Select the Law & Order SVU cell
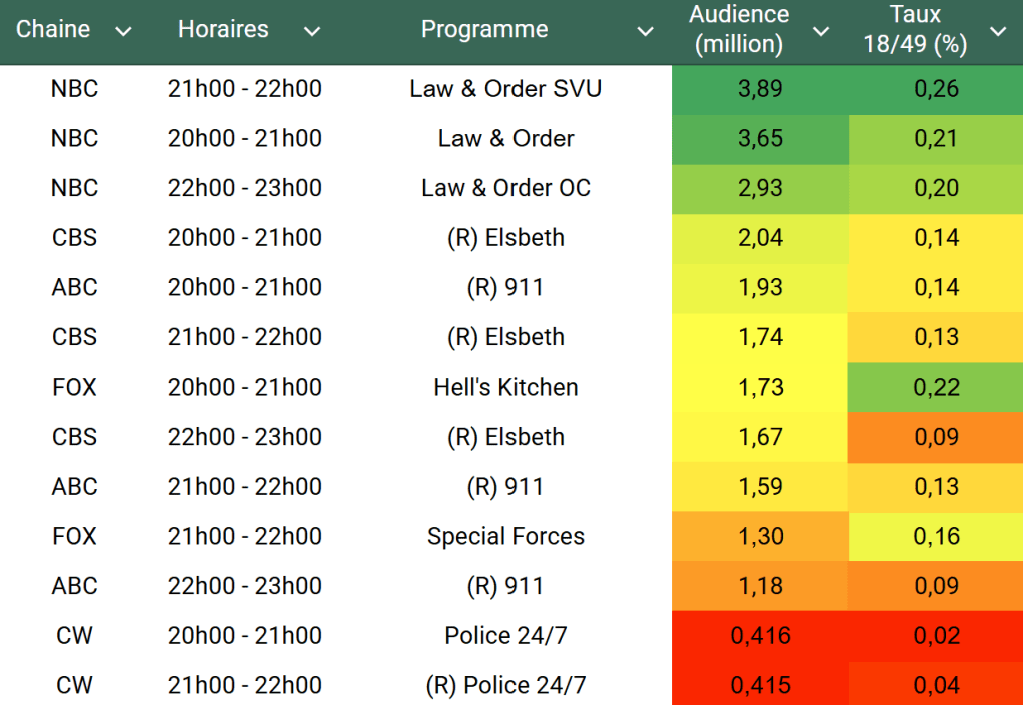 [505, 89]
